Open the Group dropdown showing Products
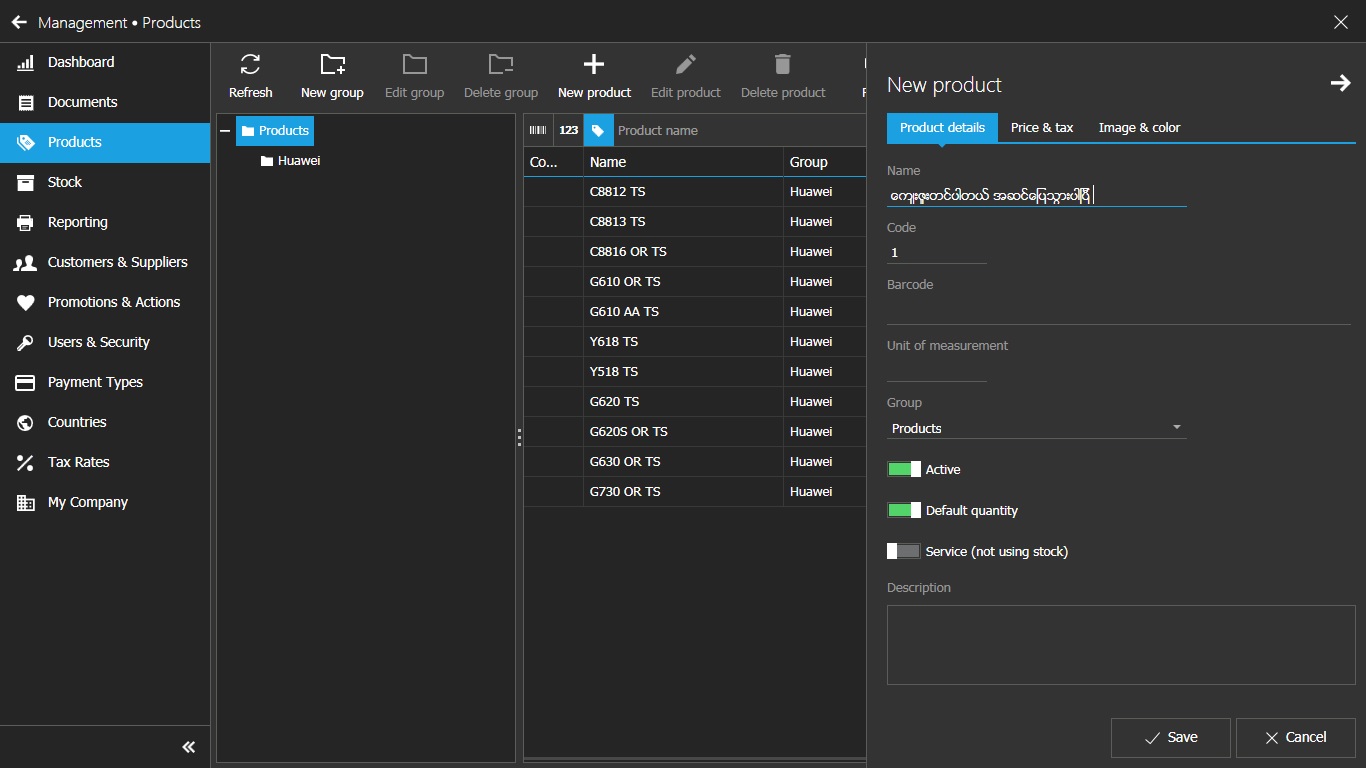1366x768 pixels. point(1036,428)
